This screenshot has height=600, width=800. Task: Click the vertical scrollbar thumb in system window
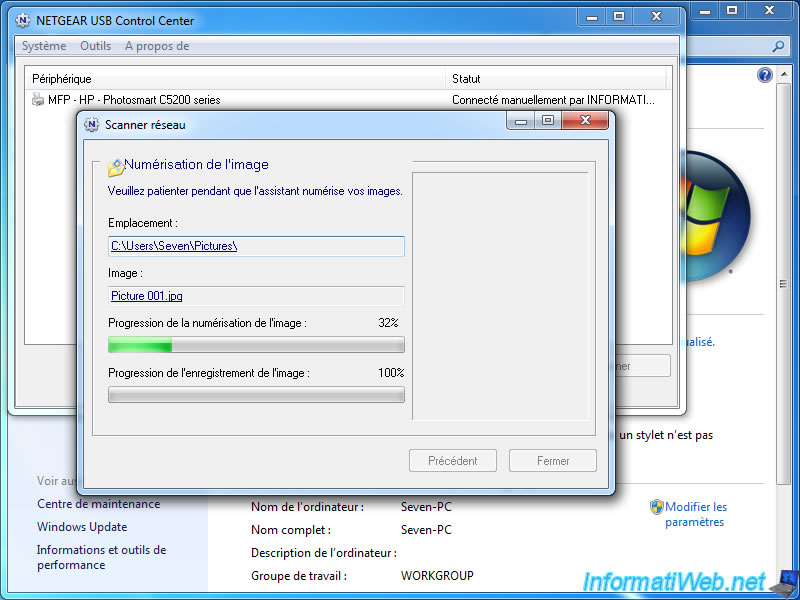pyautogui.click(x=783, y=284)
